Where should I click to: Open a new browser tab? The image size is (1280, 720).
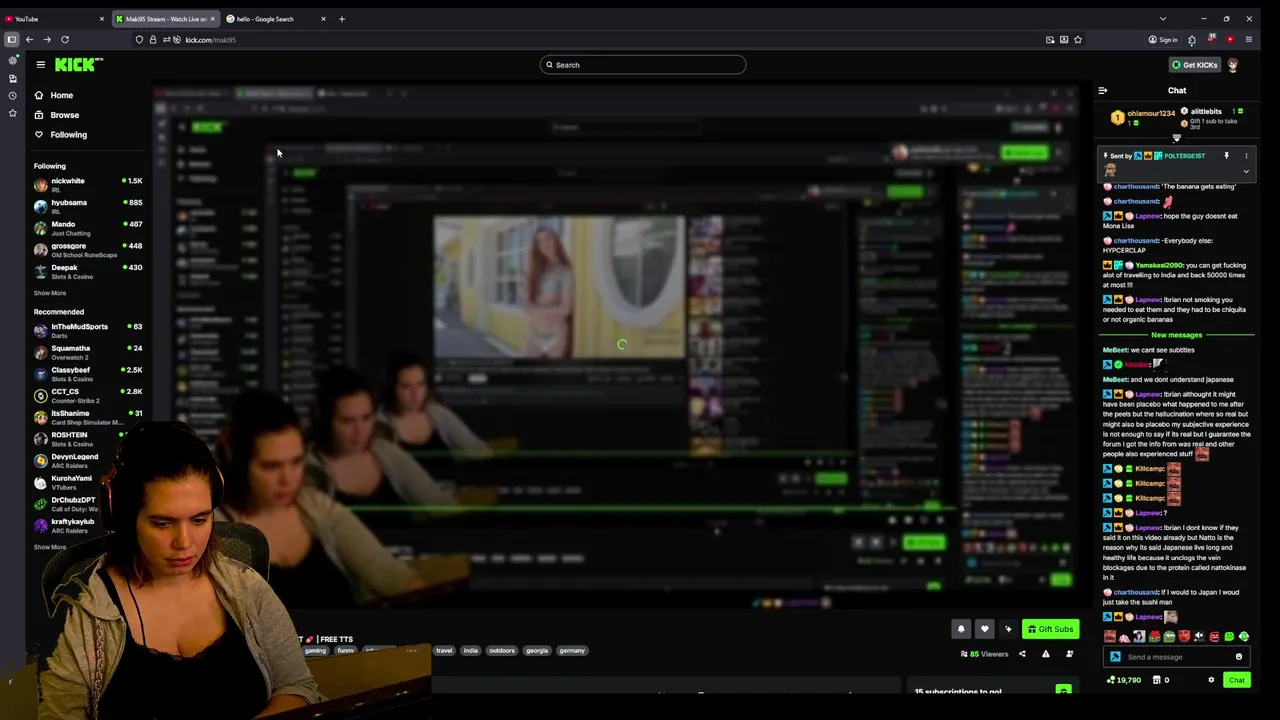[342, 19]
